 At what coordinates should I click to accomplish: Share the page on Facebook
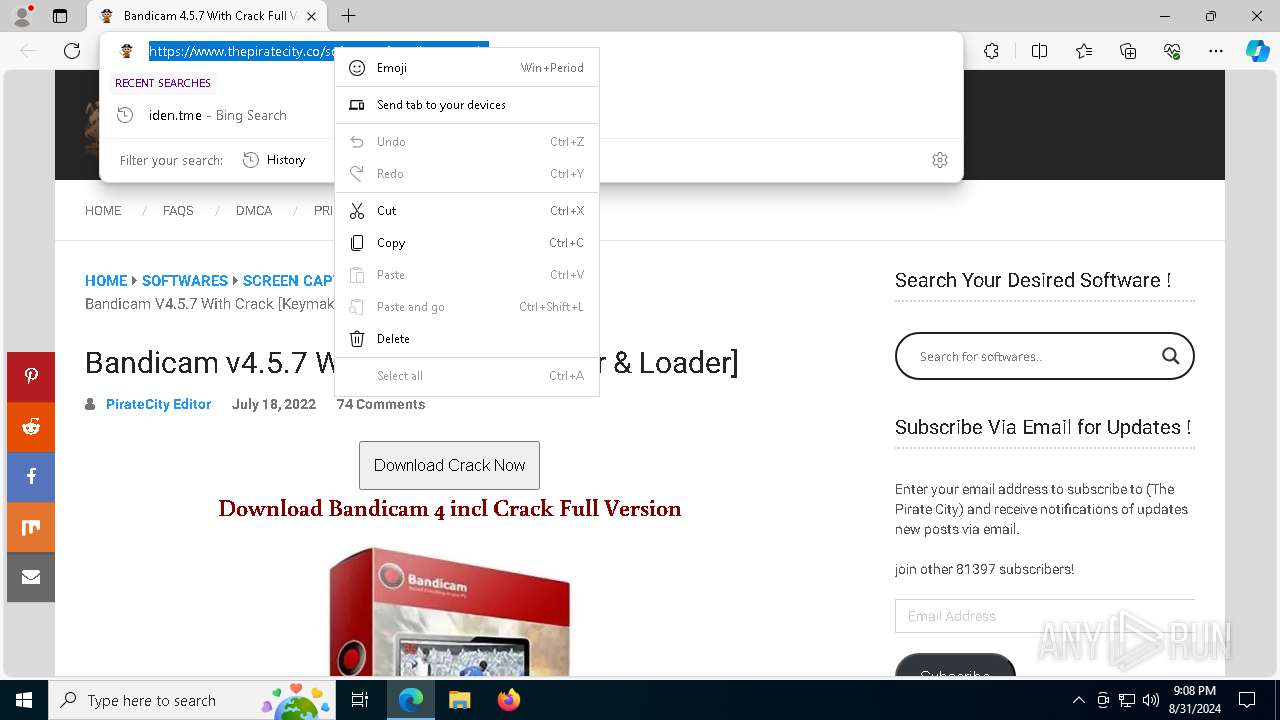(31, 477)
